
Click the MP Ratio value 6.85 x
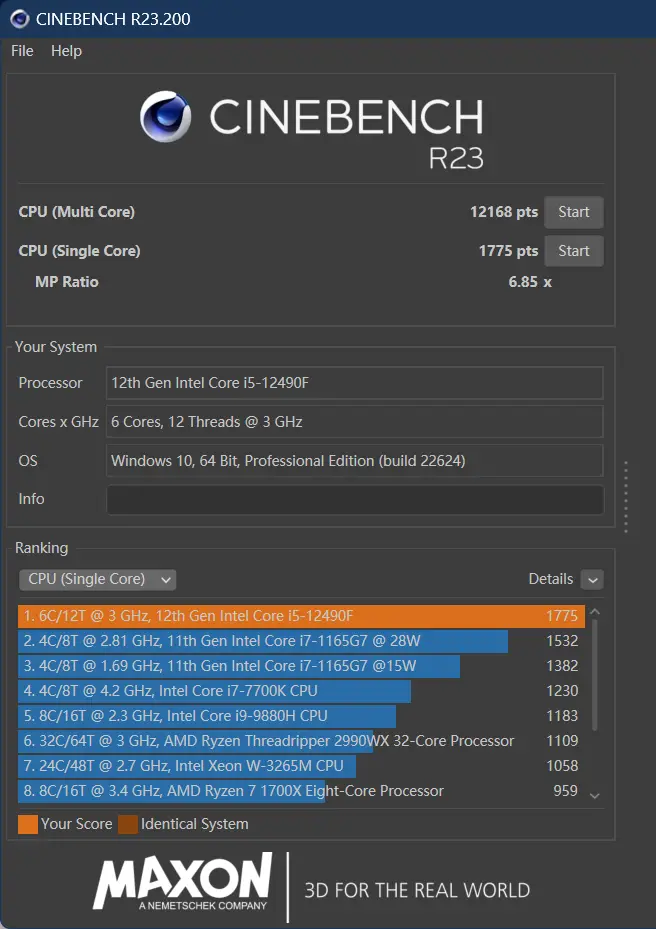tap(530, 282)
